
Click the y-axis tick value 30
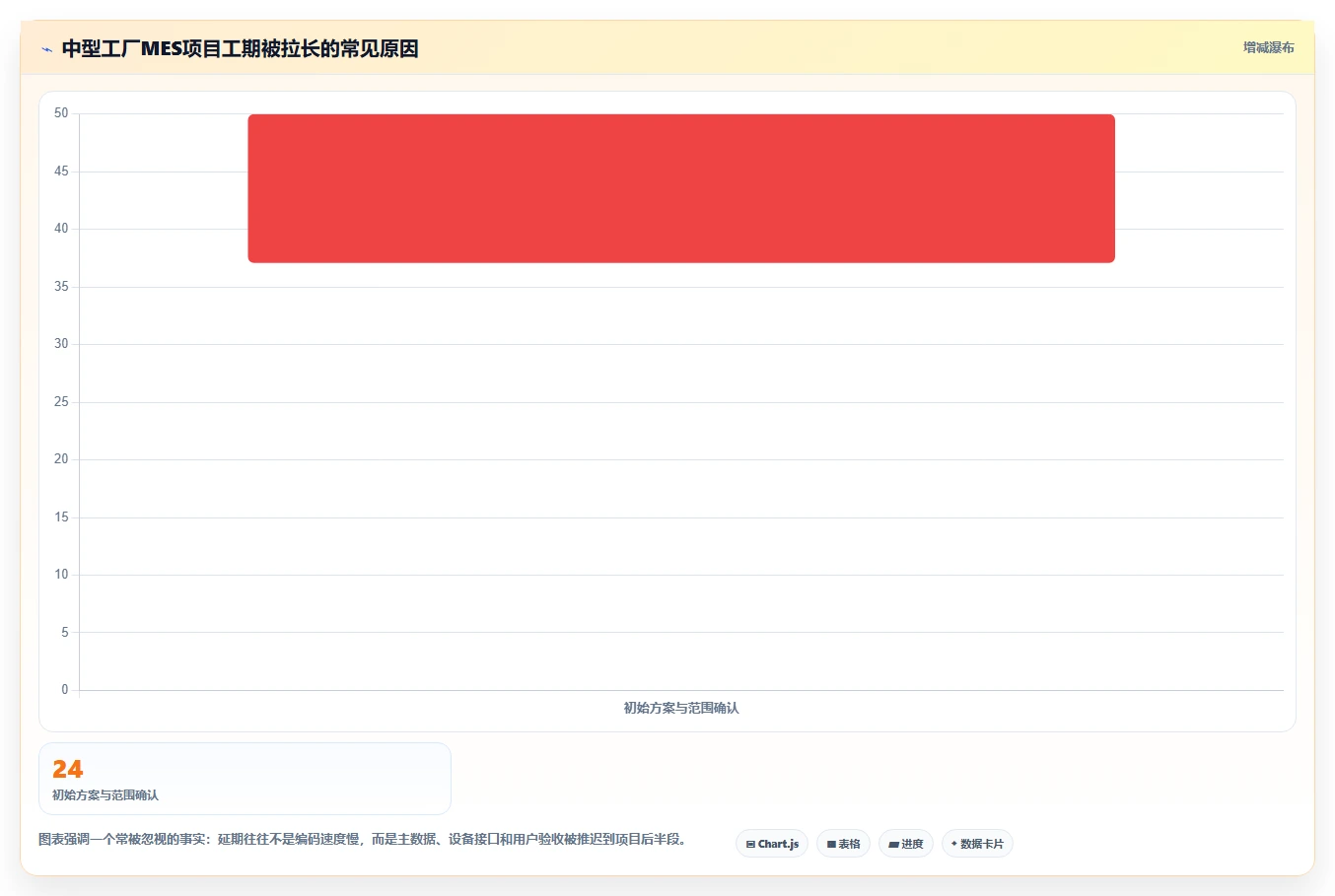coord(61,344)
